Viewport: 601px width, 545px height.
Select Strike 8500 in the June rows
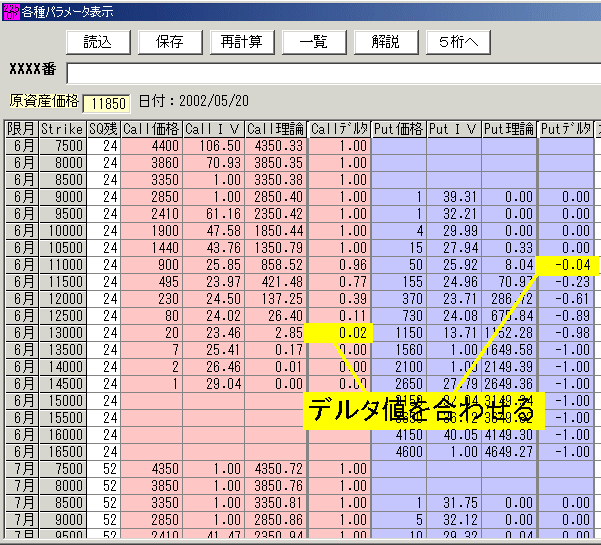[62, 180]
